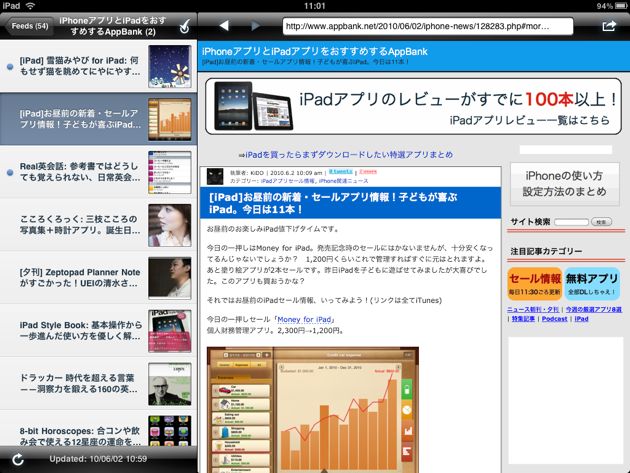The image size is (630, 473).
Task: Open the こころくろっく feed item
Action: pyautogui.click(x=98, y=225)
